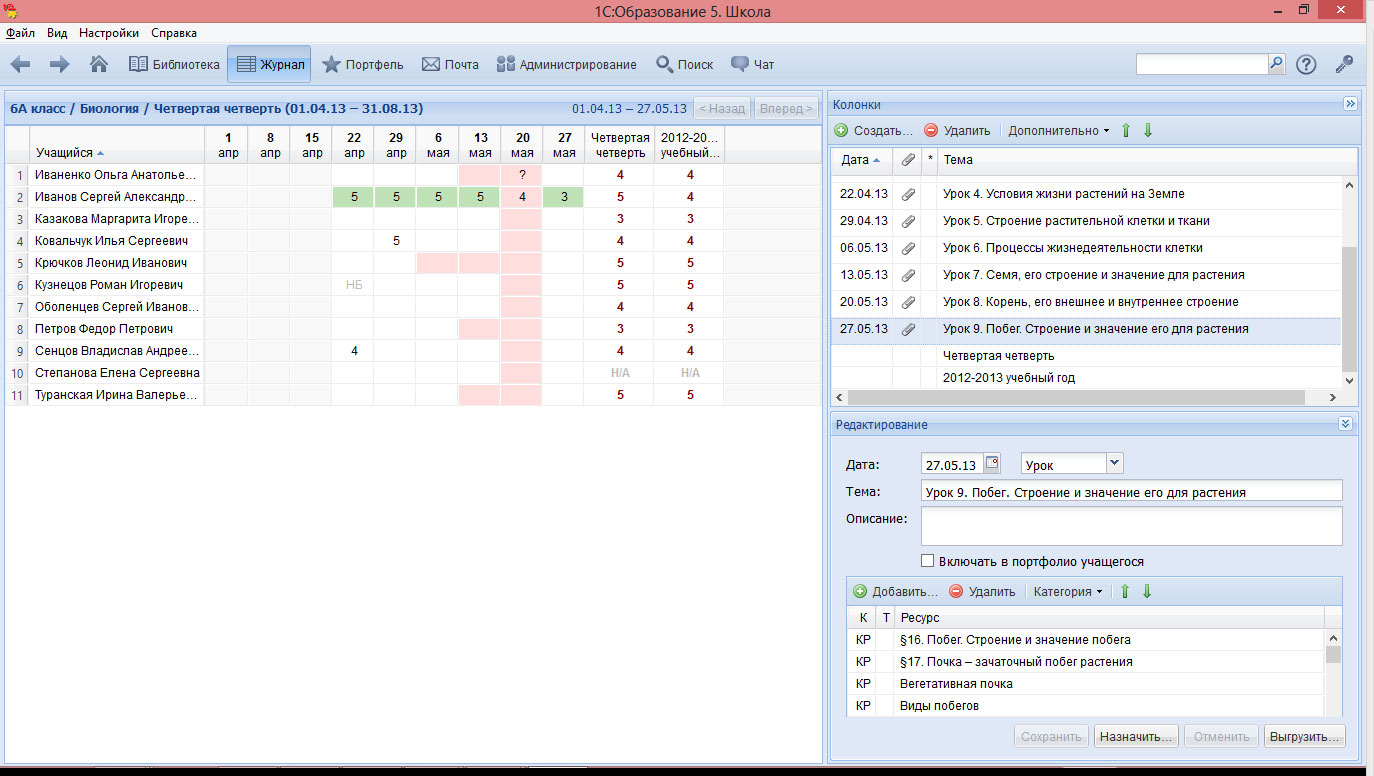Select resource Вегетативная почка
The width and height of the screenshot is (1374, 776).
1086,684
